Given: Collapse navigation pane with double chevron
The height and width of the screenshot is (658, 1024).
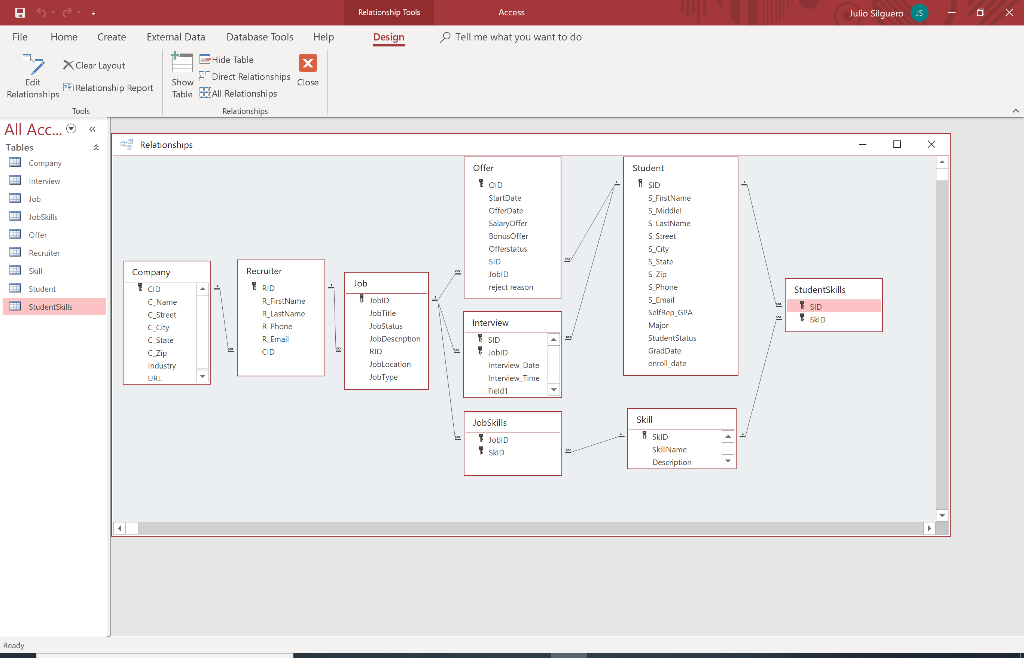Looking at the screenshot, I should (93, 129).
